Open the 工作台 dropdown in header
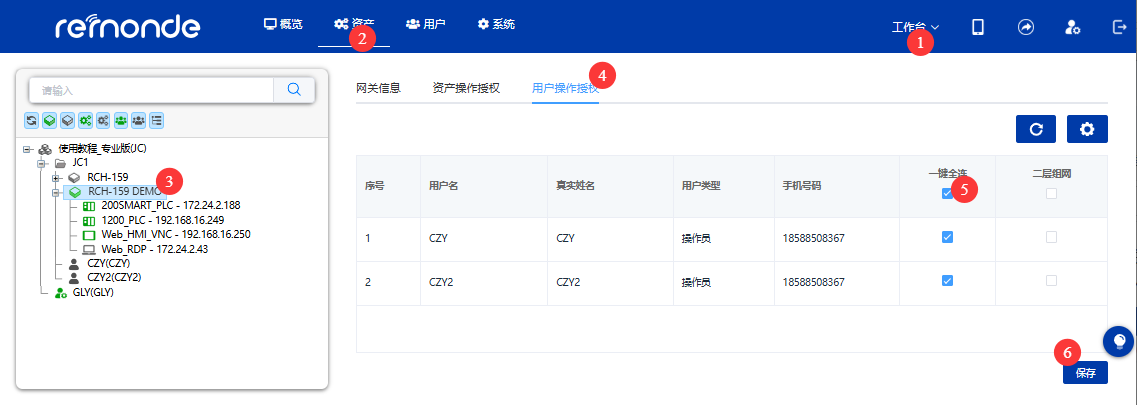 coord(915,28)
